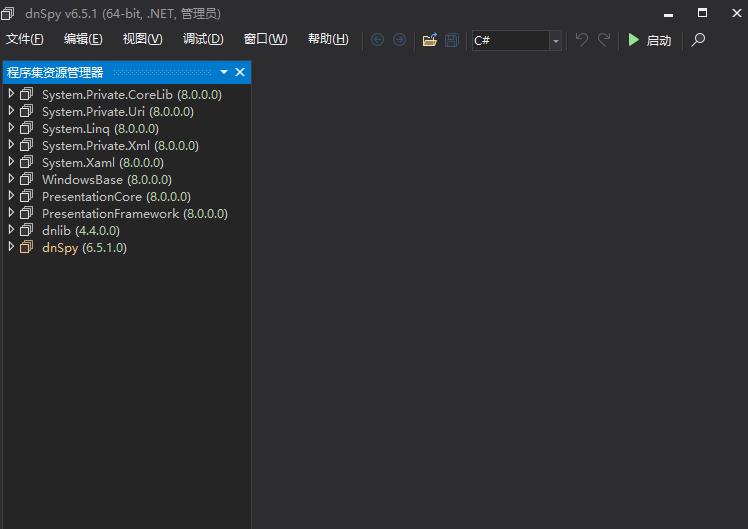The image size is (748, 529).
Task: Close the 程序集资源管理器 panel
Action: tap(240, 72)
